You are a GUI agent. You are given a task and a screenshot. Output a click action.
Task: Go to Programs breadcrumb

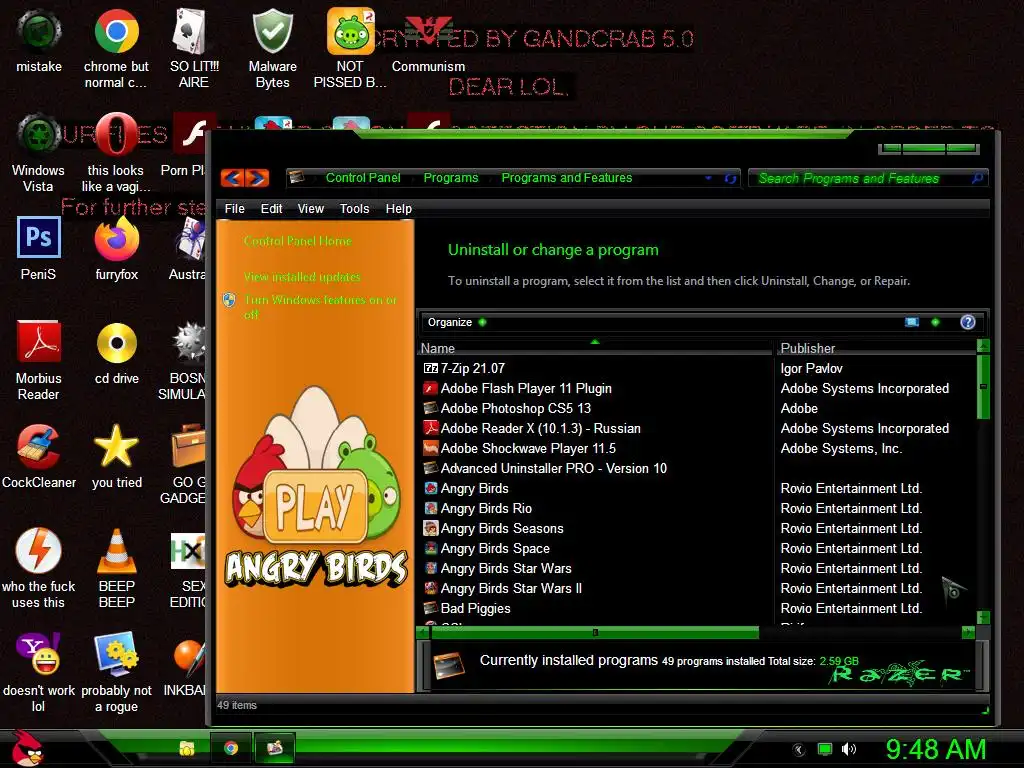pyautogui.click(x=451, y=178)
